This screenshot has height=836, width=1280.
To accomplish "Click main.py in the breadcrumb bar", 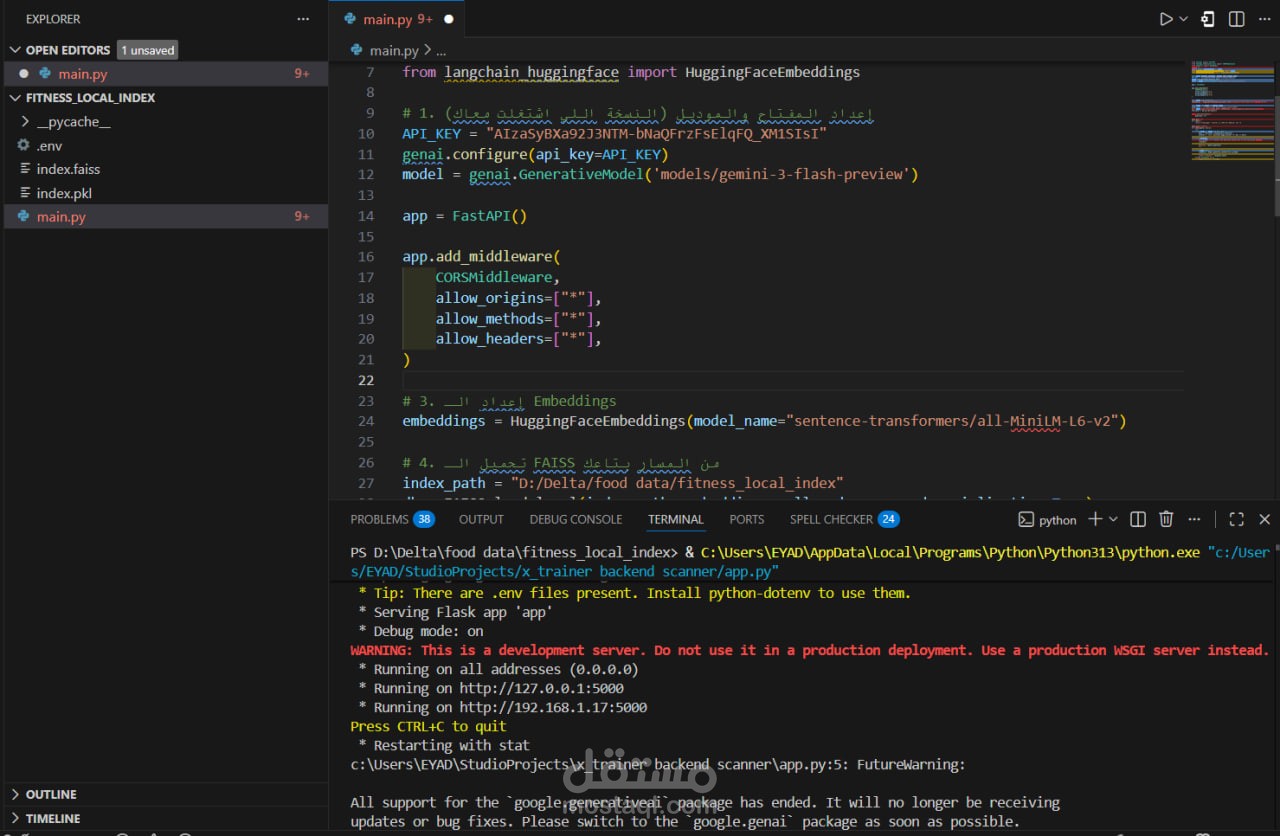I will tap(394, 50).
